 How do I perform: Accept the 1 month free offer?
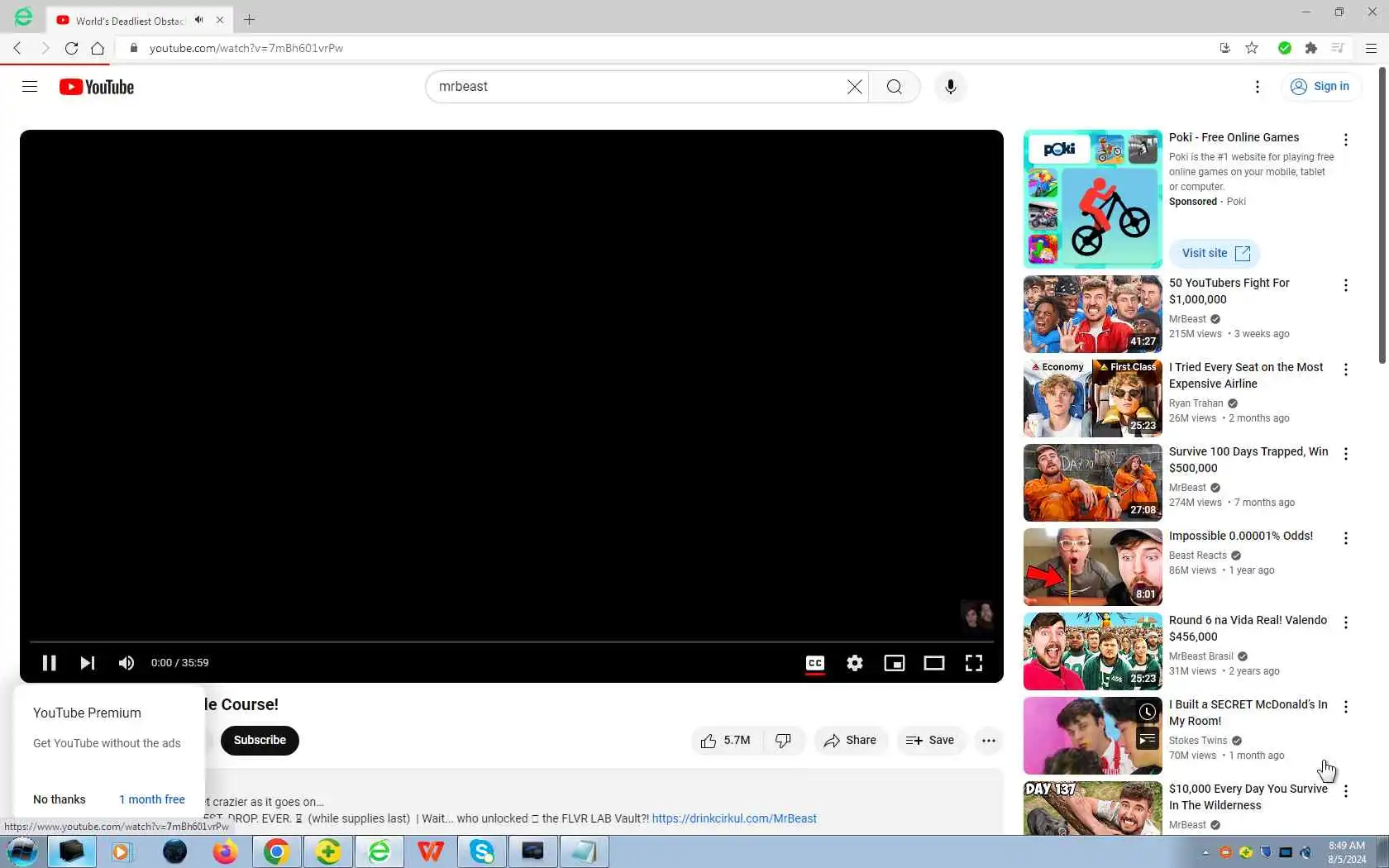pyautogui.click(x=152, y=799)
